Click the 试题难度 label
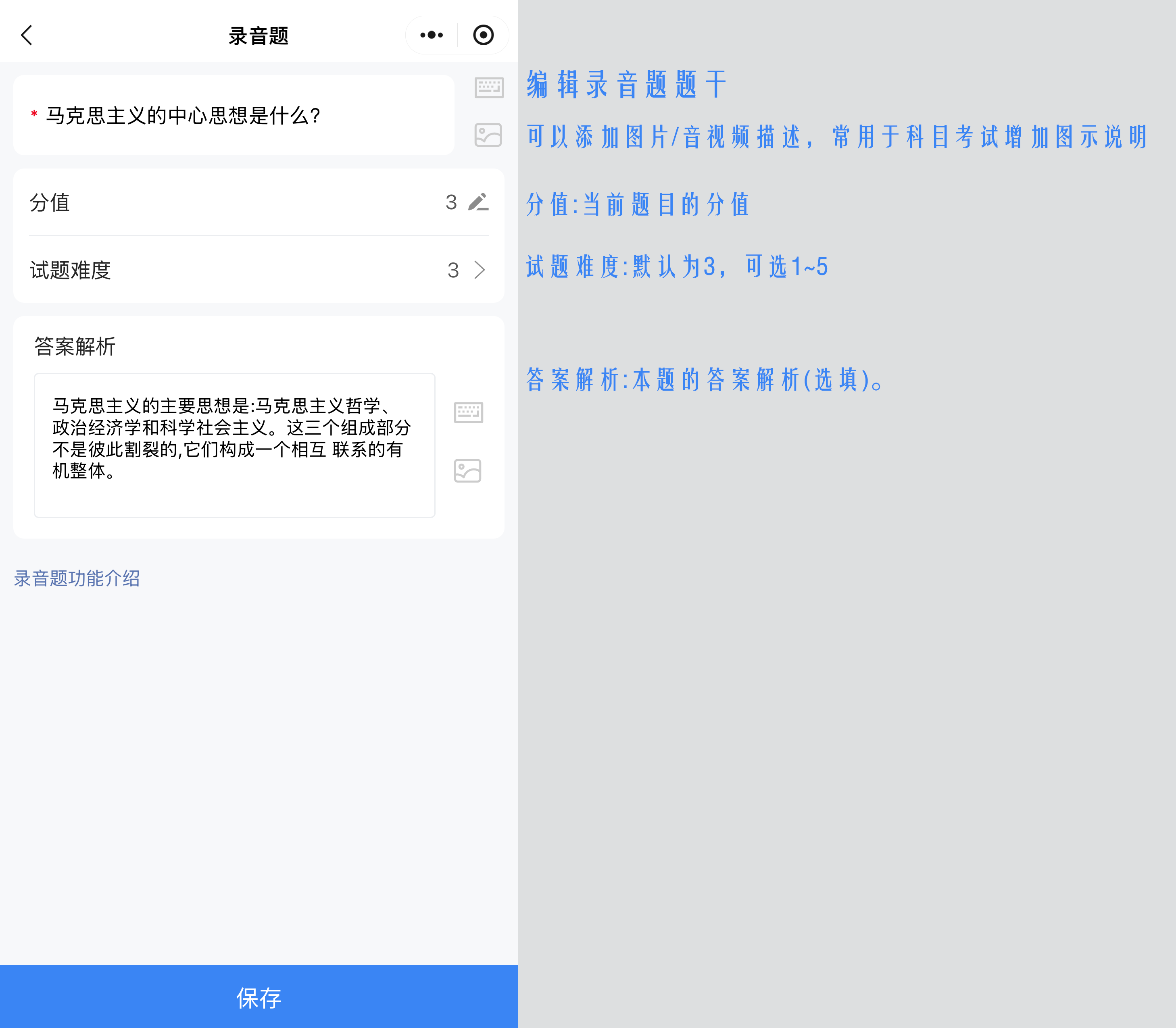The height and width of the screenshot is (1028, 1176). pyautogui.click(x=70, y=270)
